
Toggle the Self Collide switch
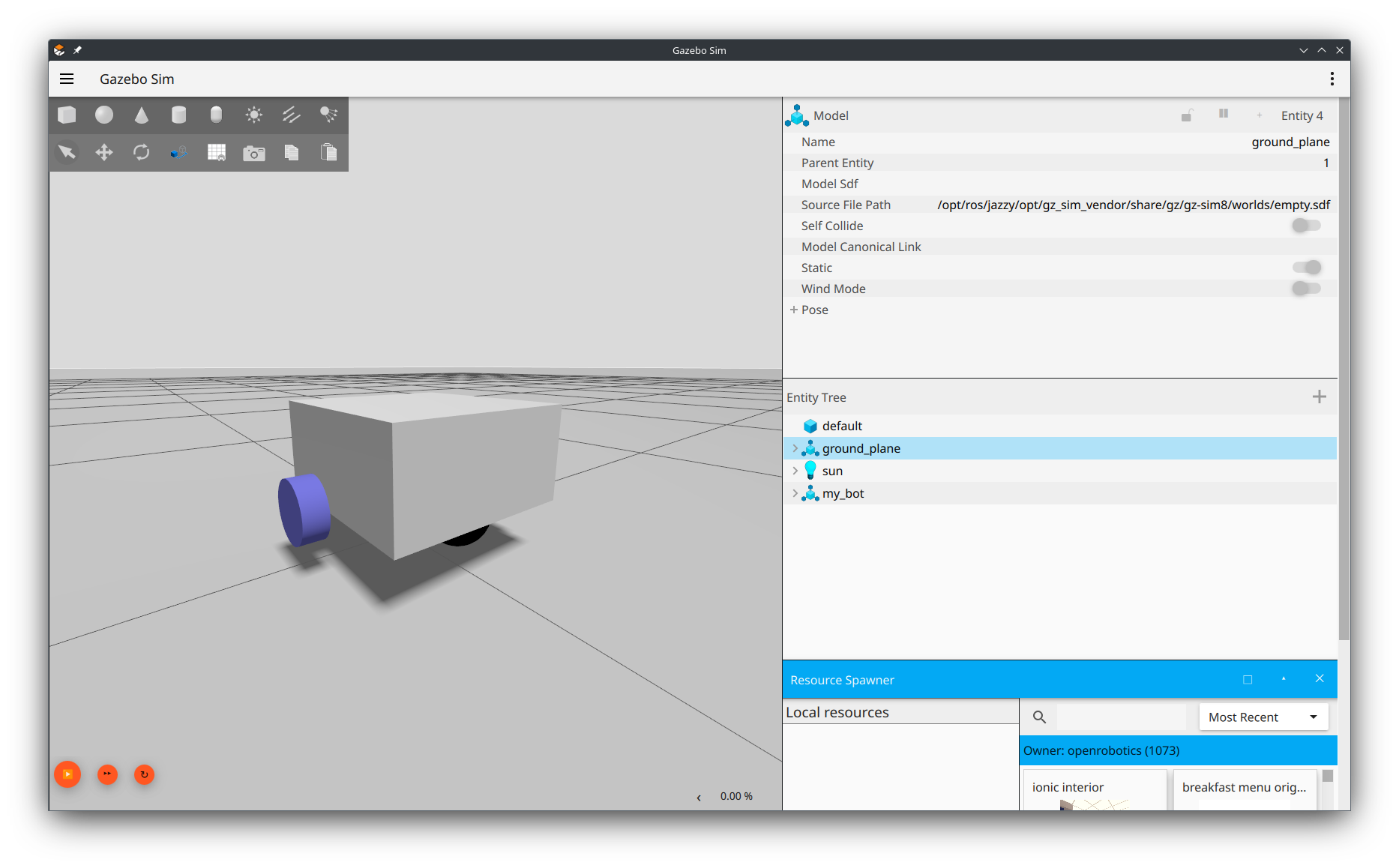click(x=1306, y=226)
